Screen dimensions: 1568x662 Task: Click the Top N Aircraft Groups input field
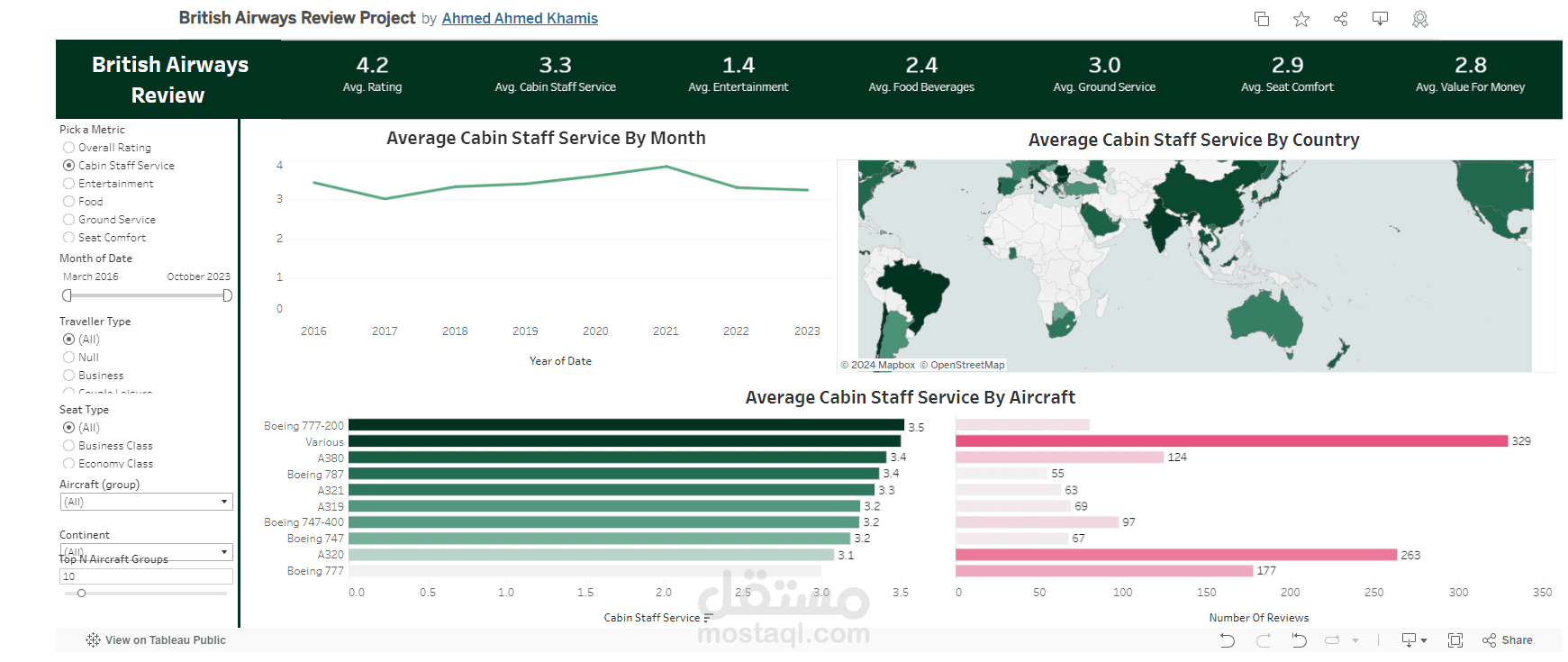tap(146, 576)
